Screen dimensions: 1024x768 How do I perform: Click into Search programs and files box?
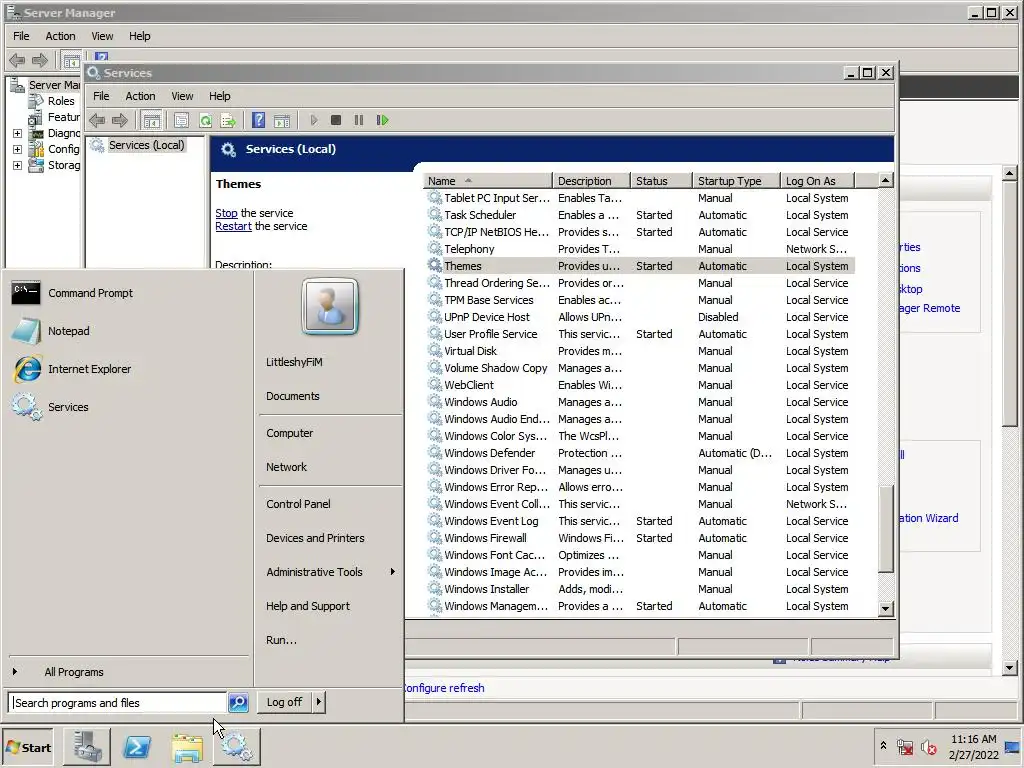(x=118, y=703)
